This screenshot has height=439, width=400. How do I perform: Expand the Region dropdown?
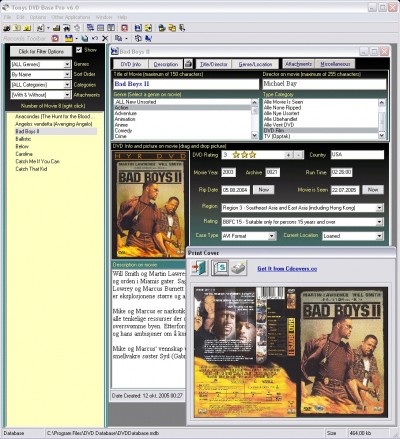point(380,208)
